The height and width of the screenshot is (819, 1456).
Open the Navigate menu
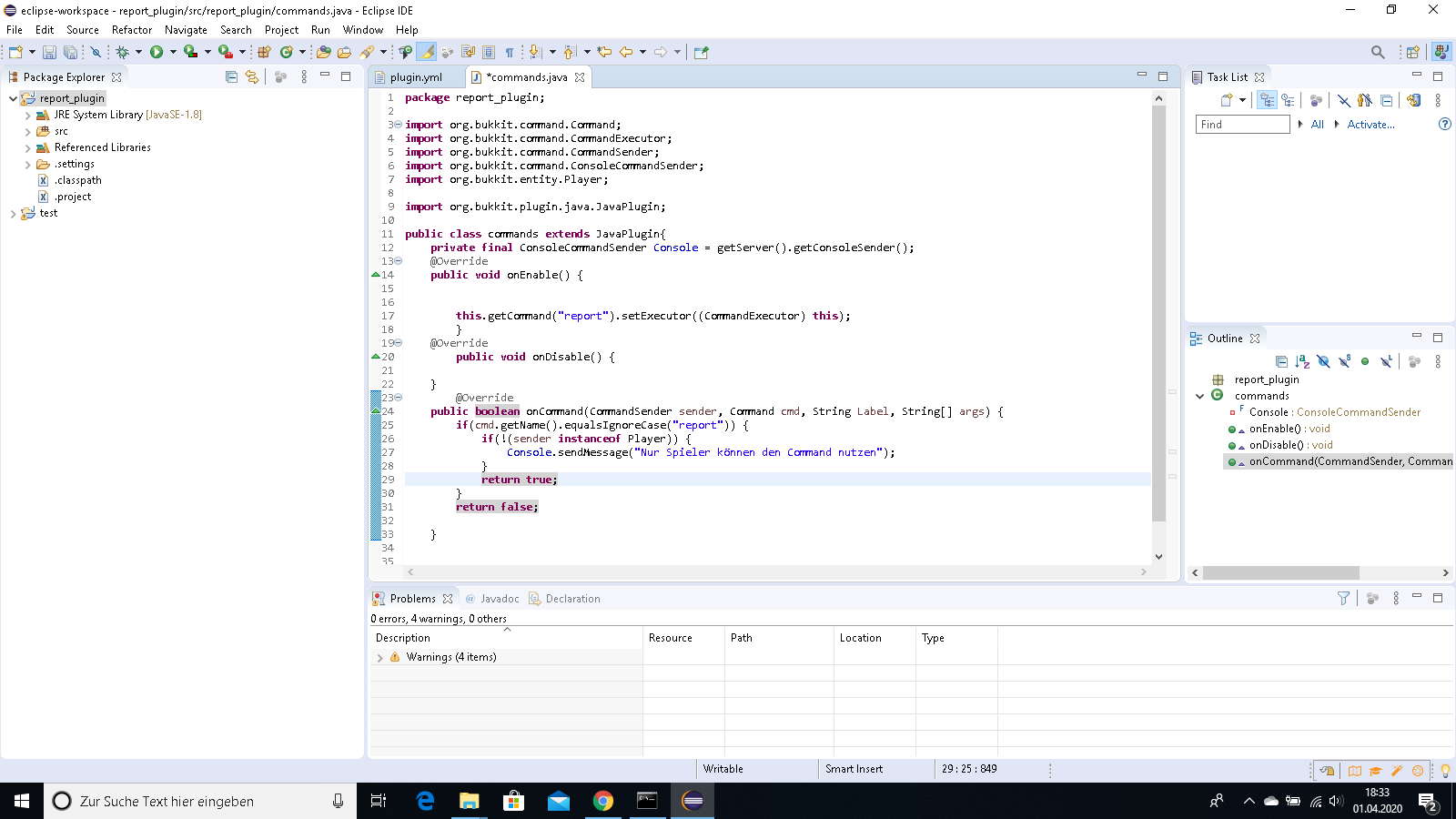point(186,30)
